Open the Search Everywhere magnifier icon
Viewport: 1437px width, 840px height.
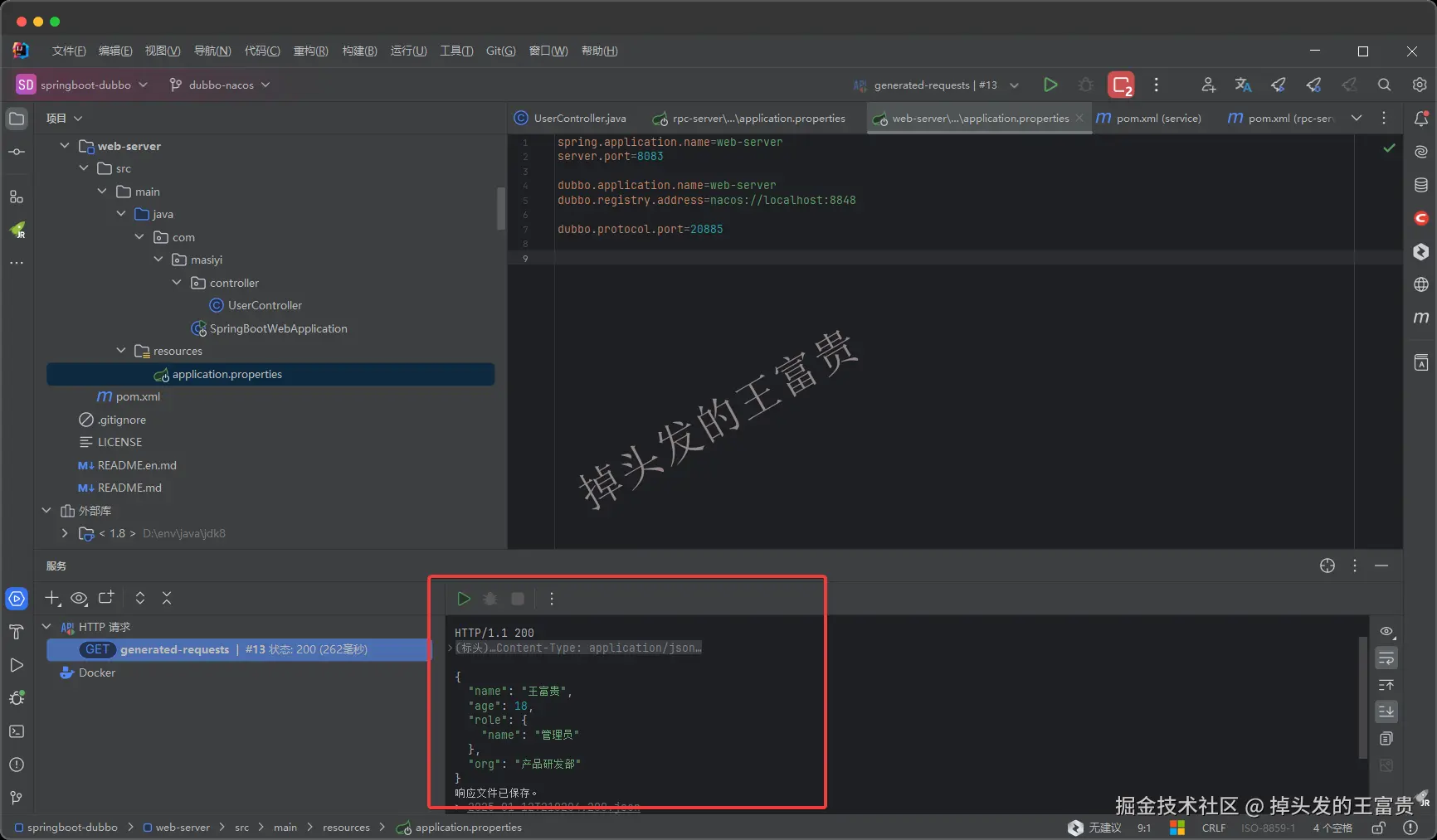click(1384, 85)
